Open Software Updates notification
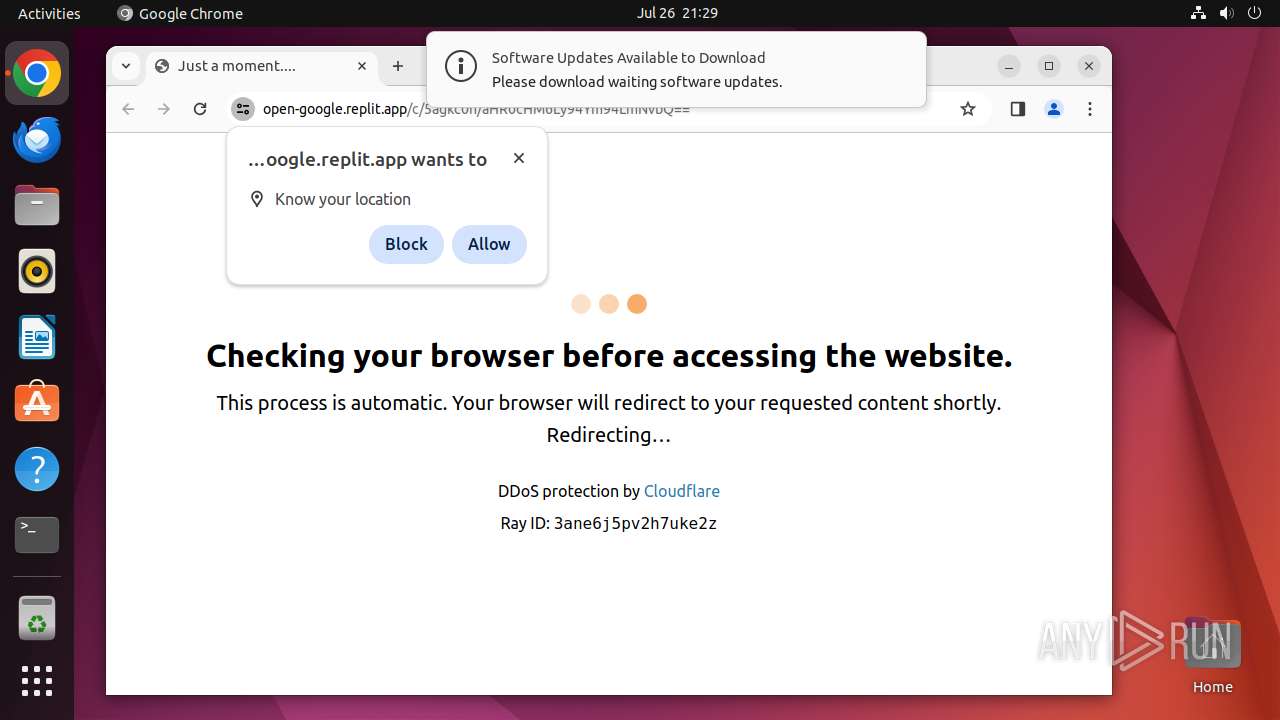This screenshot has height=720, width=1280. [676, 69]
